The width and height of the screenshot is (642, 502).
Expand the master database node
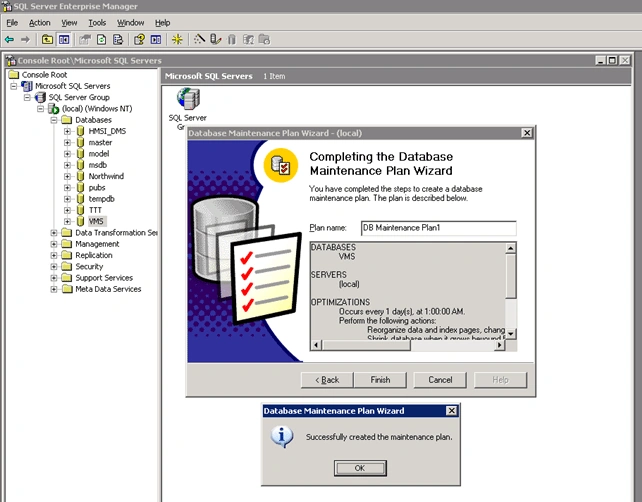point(67,142)
